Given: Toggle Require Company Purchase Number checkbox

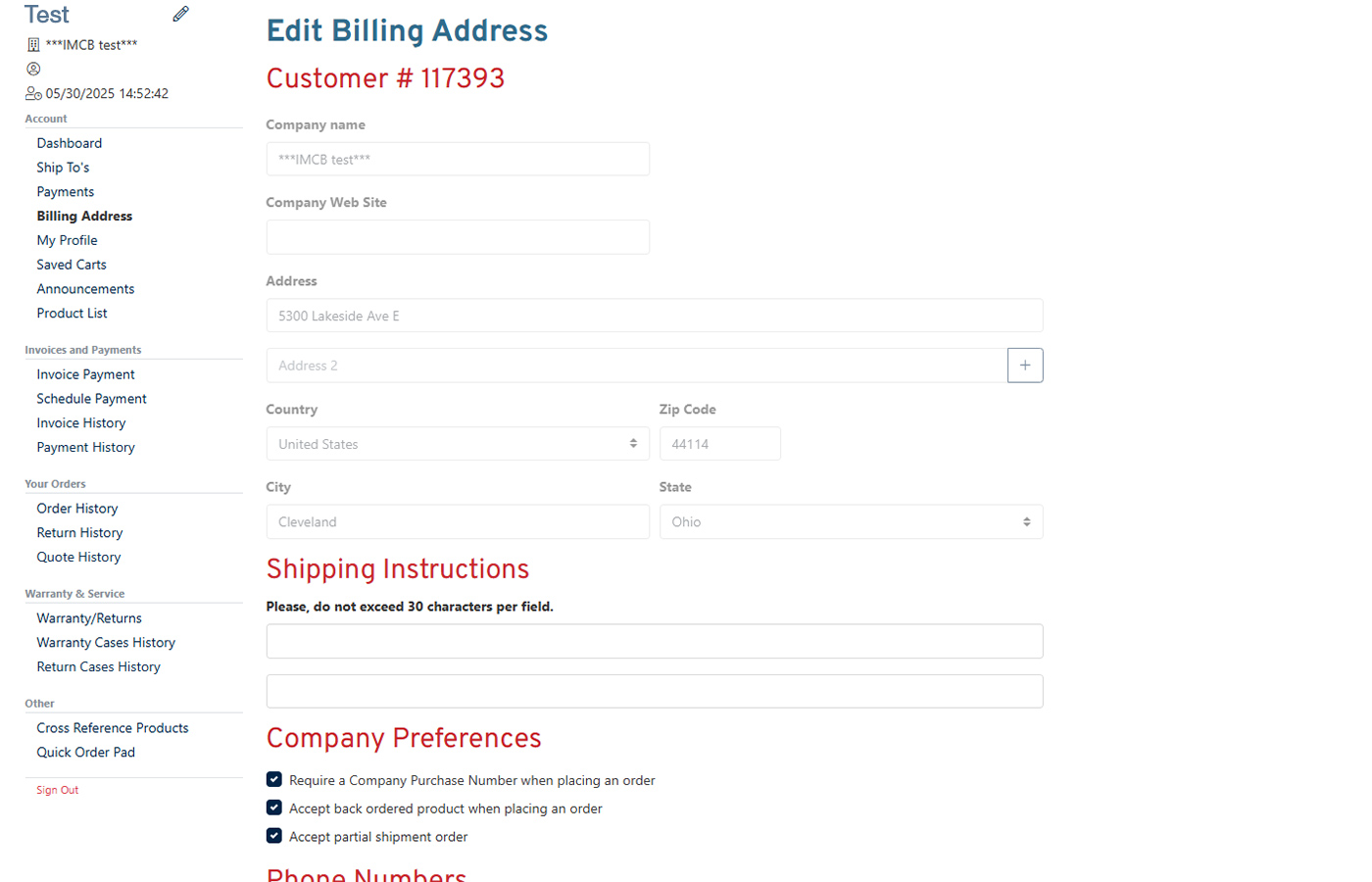Looking at the screenshot, I should point(274,780).
